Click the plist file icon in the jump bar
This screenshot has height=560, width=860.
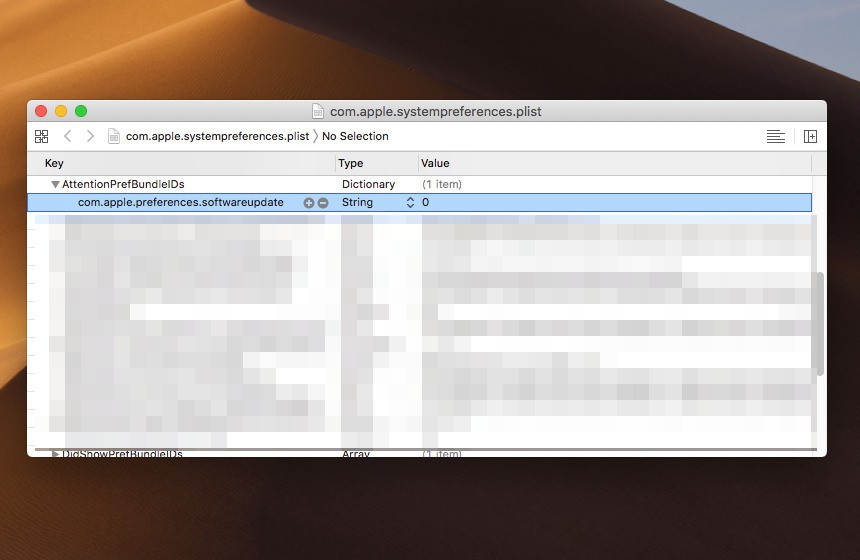[114, 136]
